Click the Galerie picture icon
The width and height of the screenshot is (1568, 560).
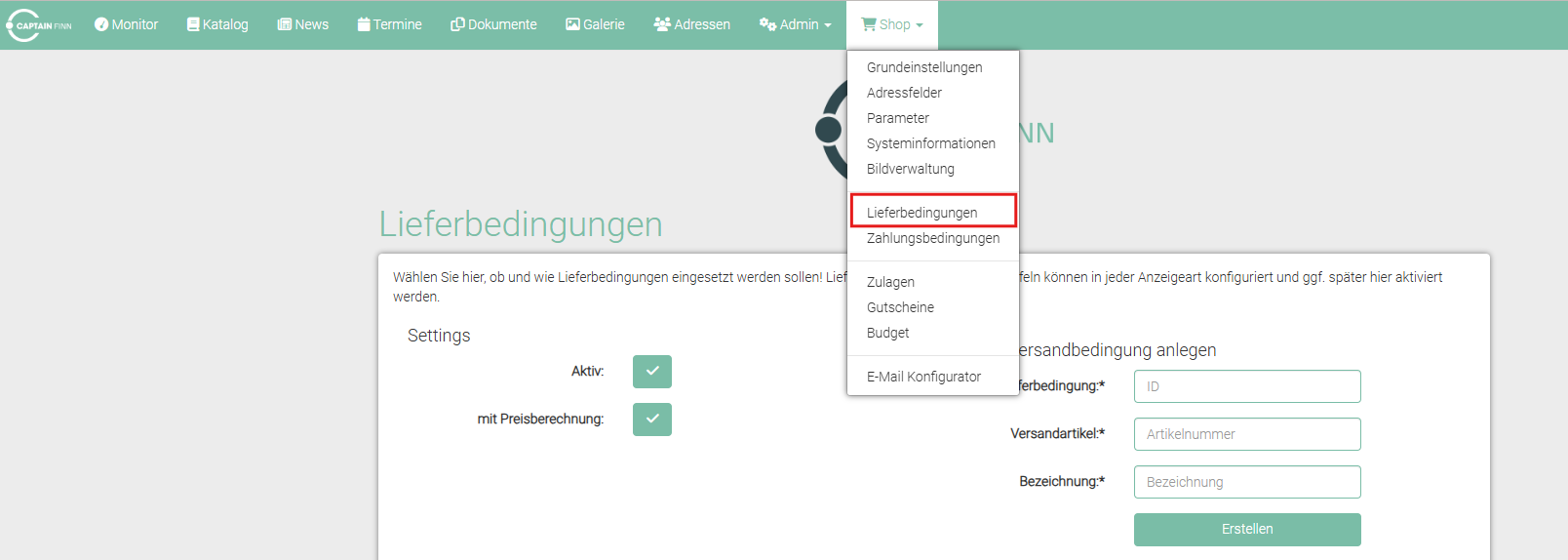tap(572, 24)
